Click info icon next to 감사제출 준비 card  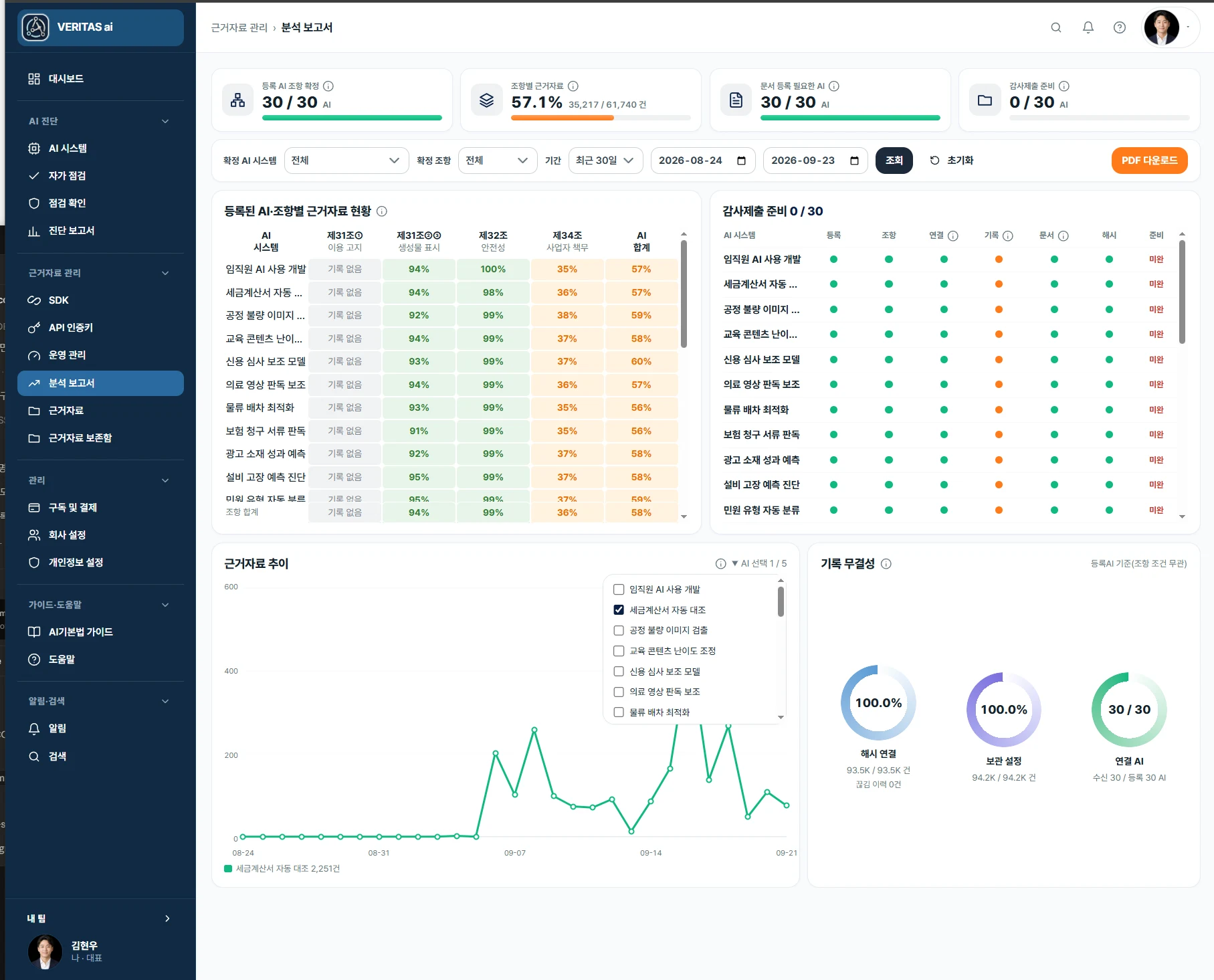(x=1064, y=86)
